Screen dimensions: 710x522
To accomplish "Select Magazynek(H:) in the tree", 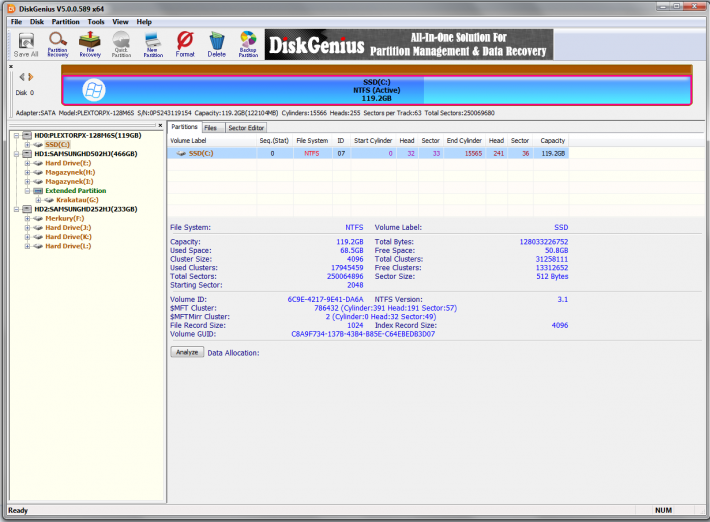I will (x=70, y=172).
